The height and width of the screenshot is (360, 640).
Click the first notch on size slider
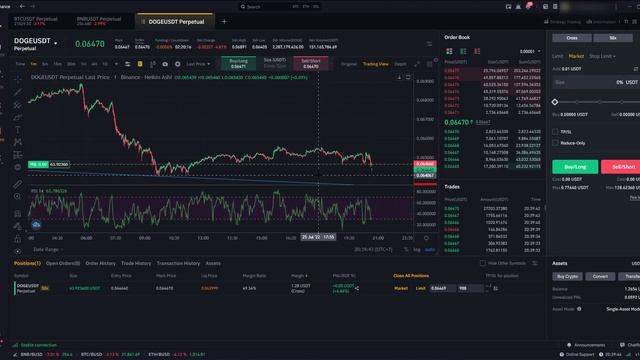(577, 102)
